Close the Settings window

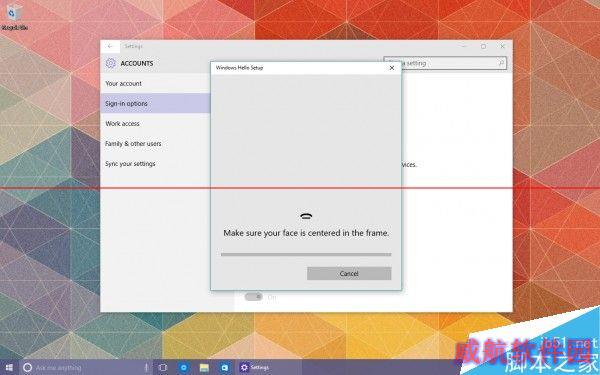point(502,46)
